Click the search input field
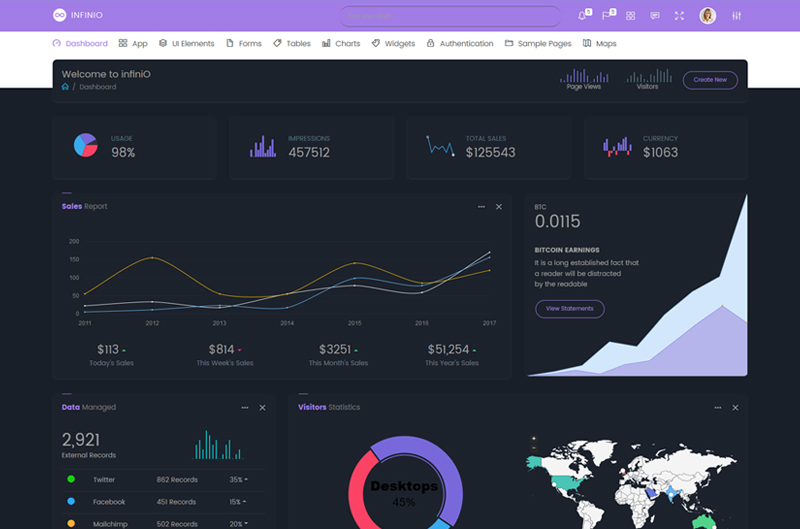 (x=450, y=16)
